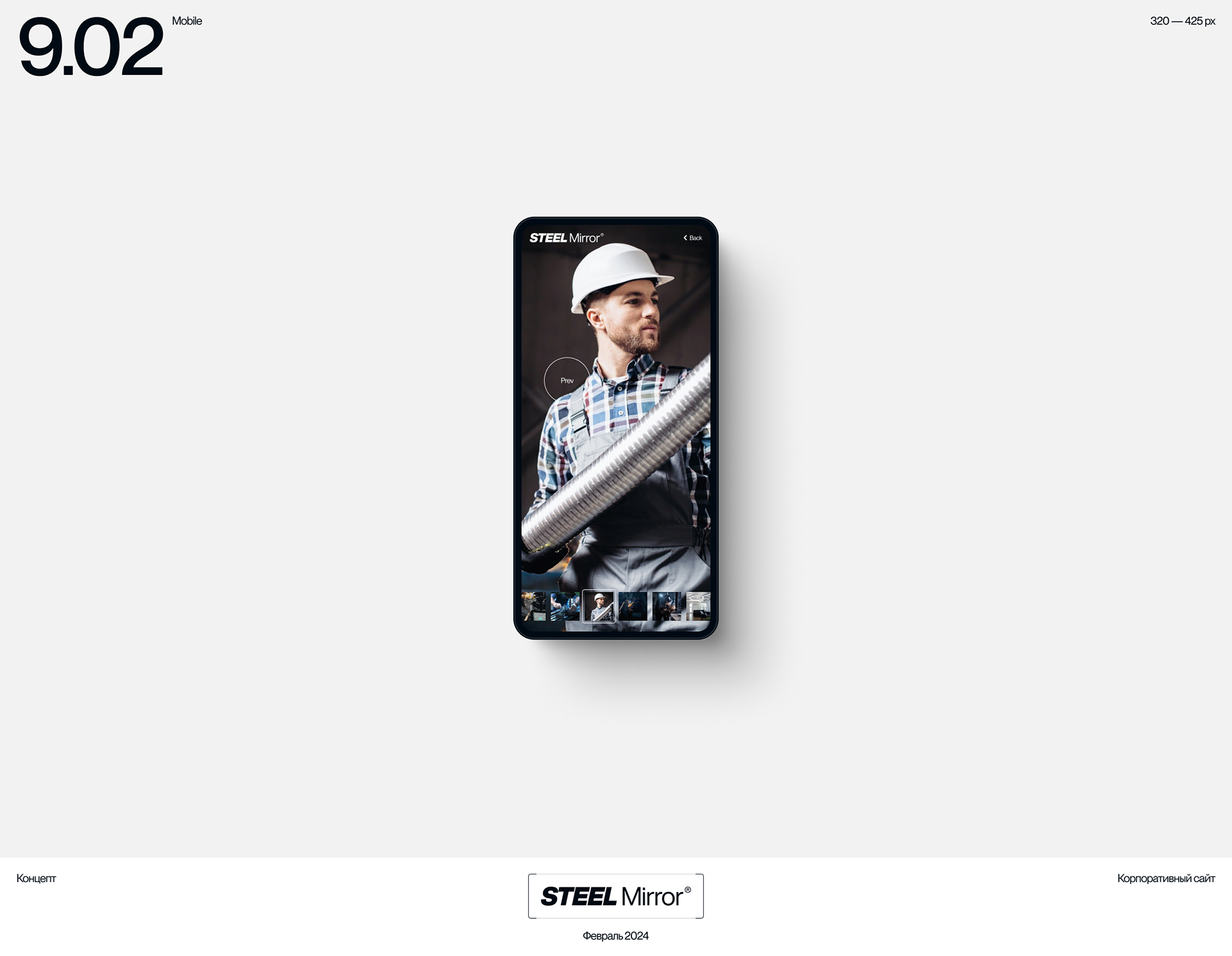Click the Февраль 2024 date text

[x=615, y=936]
